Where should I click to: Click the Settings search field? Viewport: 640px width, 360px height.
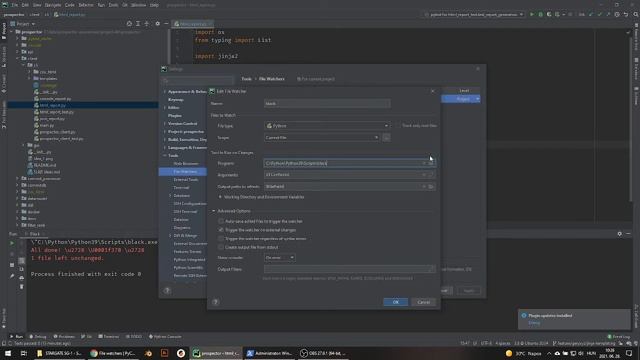(198, 80)
